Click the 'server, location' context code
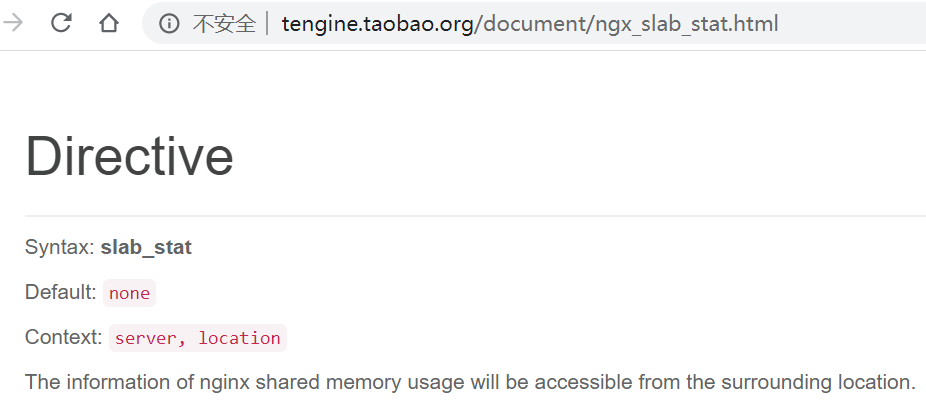 pos(197,338)
